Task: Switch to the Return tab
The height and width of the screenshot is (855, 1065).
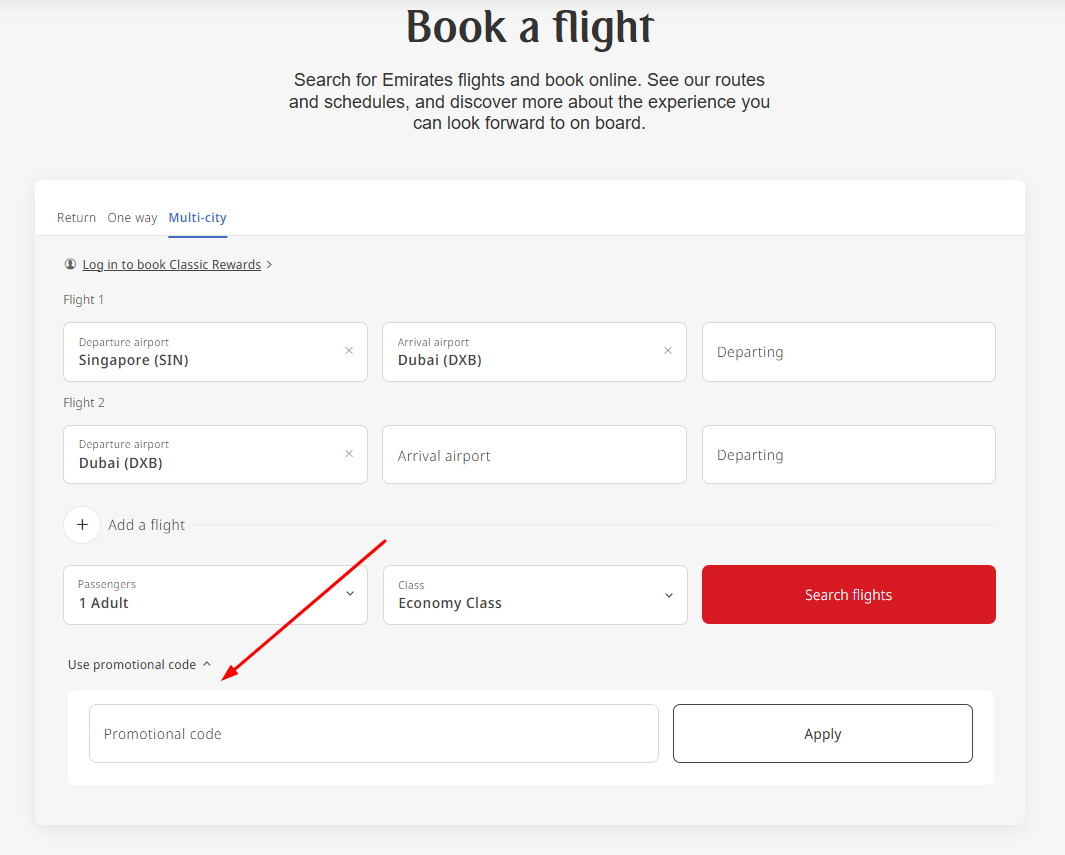Action: [76, 218]
